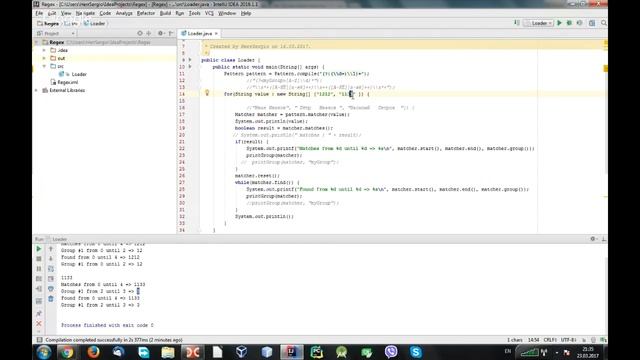Open Project panel gear settings
This screenshot has width=640, height=360.
click(160, 33)
